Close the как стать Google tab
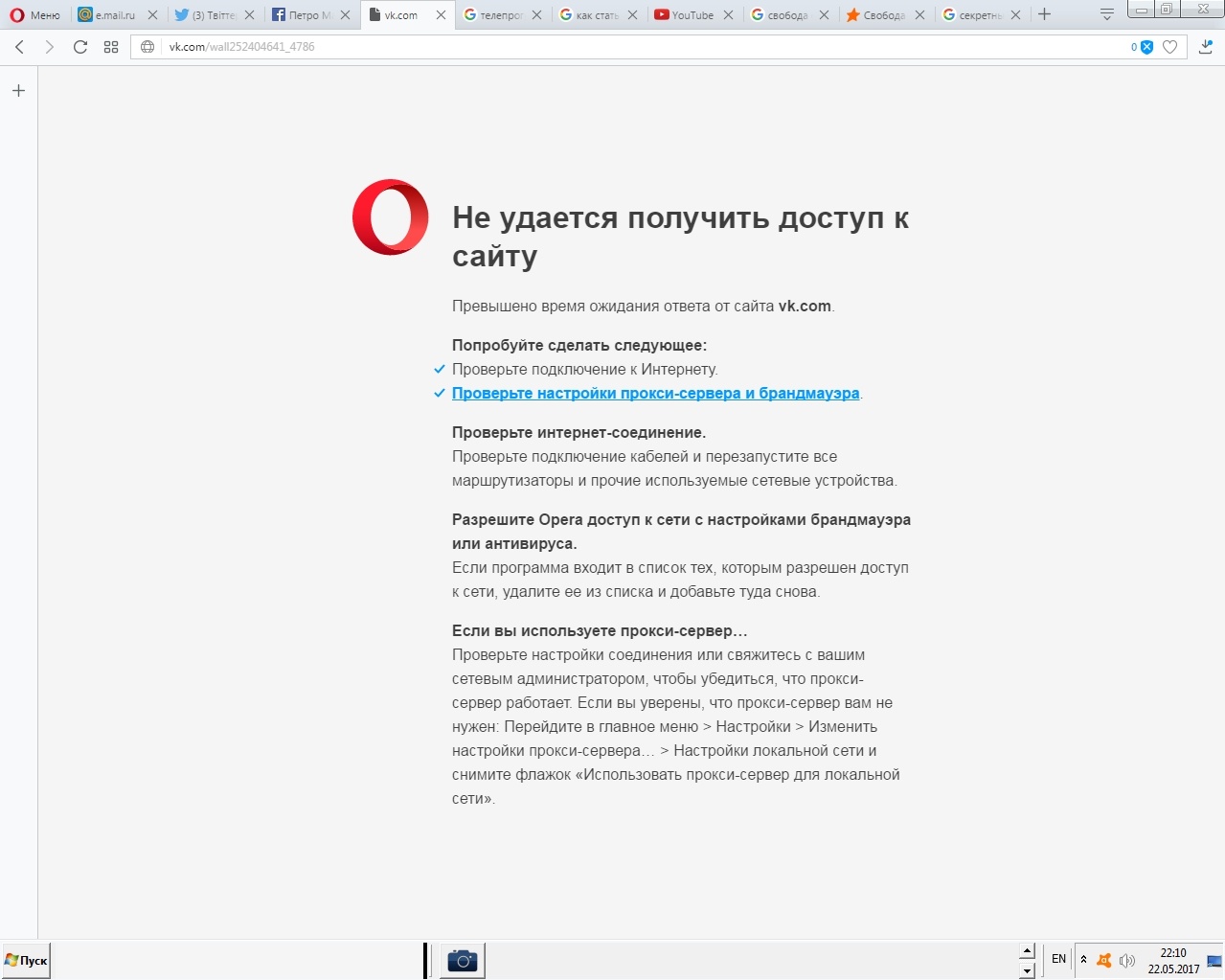This screenshot has width=1225, height=980. click(632, 15)
